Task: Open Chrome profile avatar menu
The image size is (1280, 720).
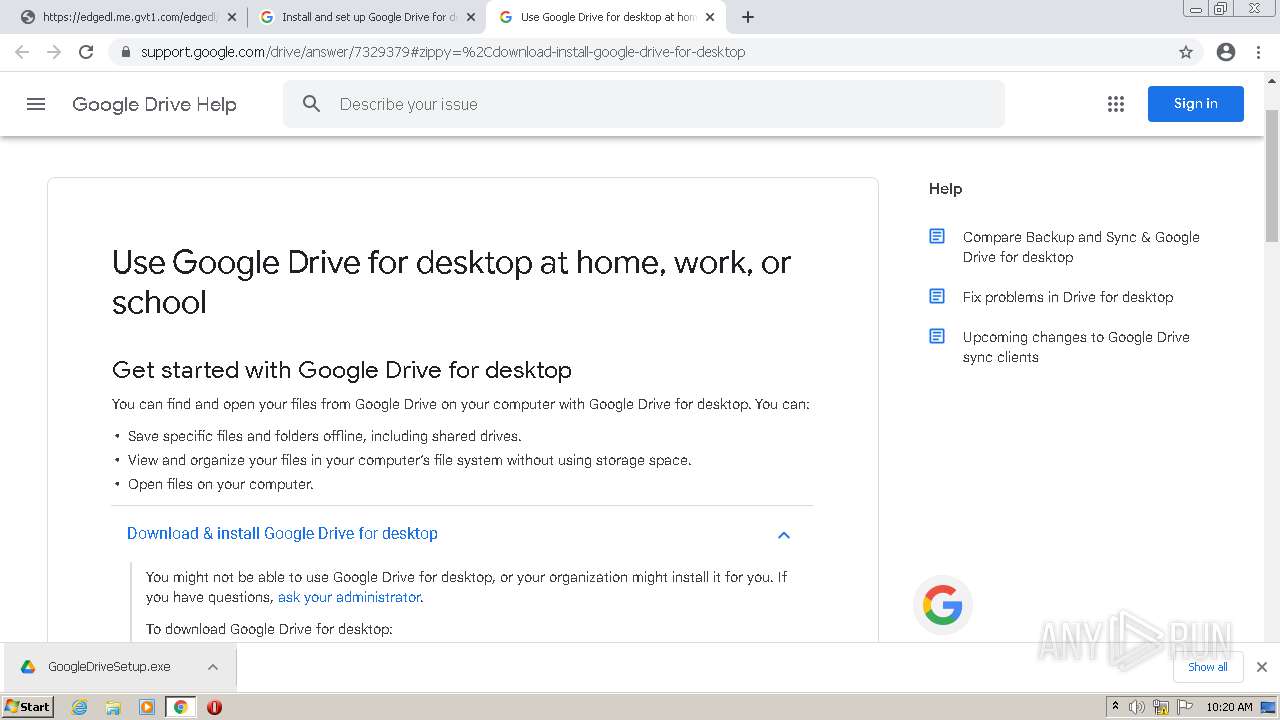Action: 1226,52
